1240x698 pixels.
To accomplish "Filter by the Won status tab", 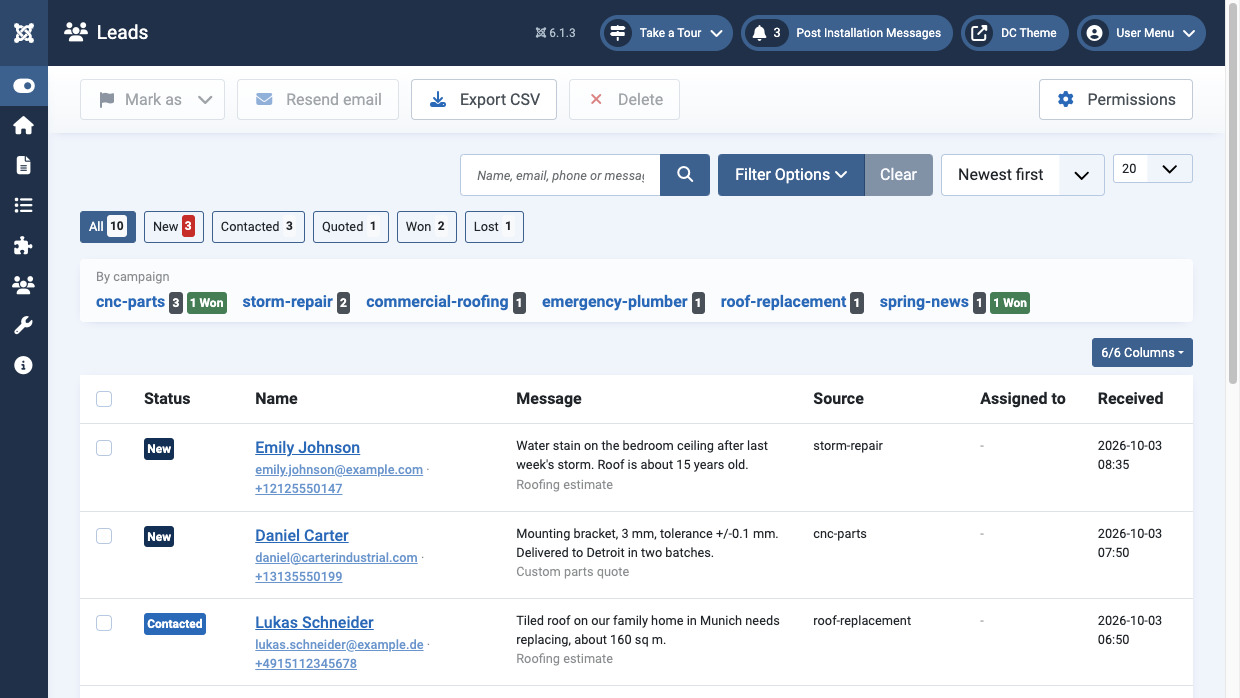I will click(x=427, y=227).
